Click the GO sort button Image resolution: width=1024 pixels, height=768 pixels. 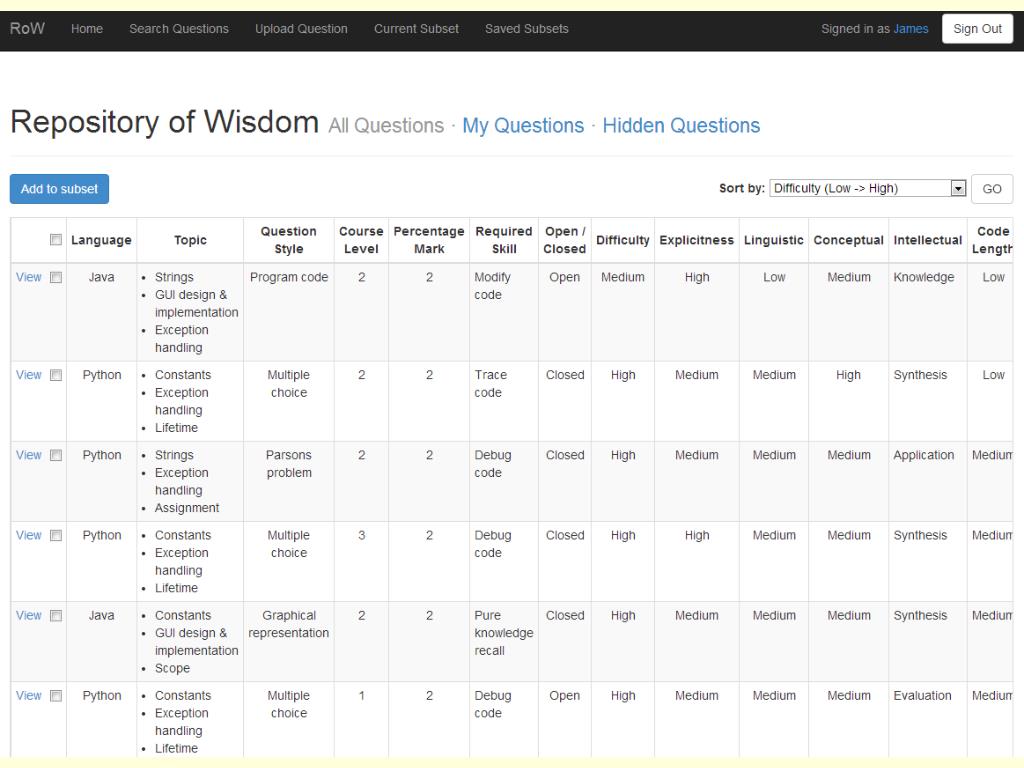(x=992, y=189)
